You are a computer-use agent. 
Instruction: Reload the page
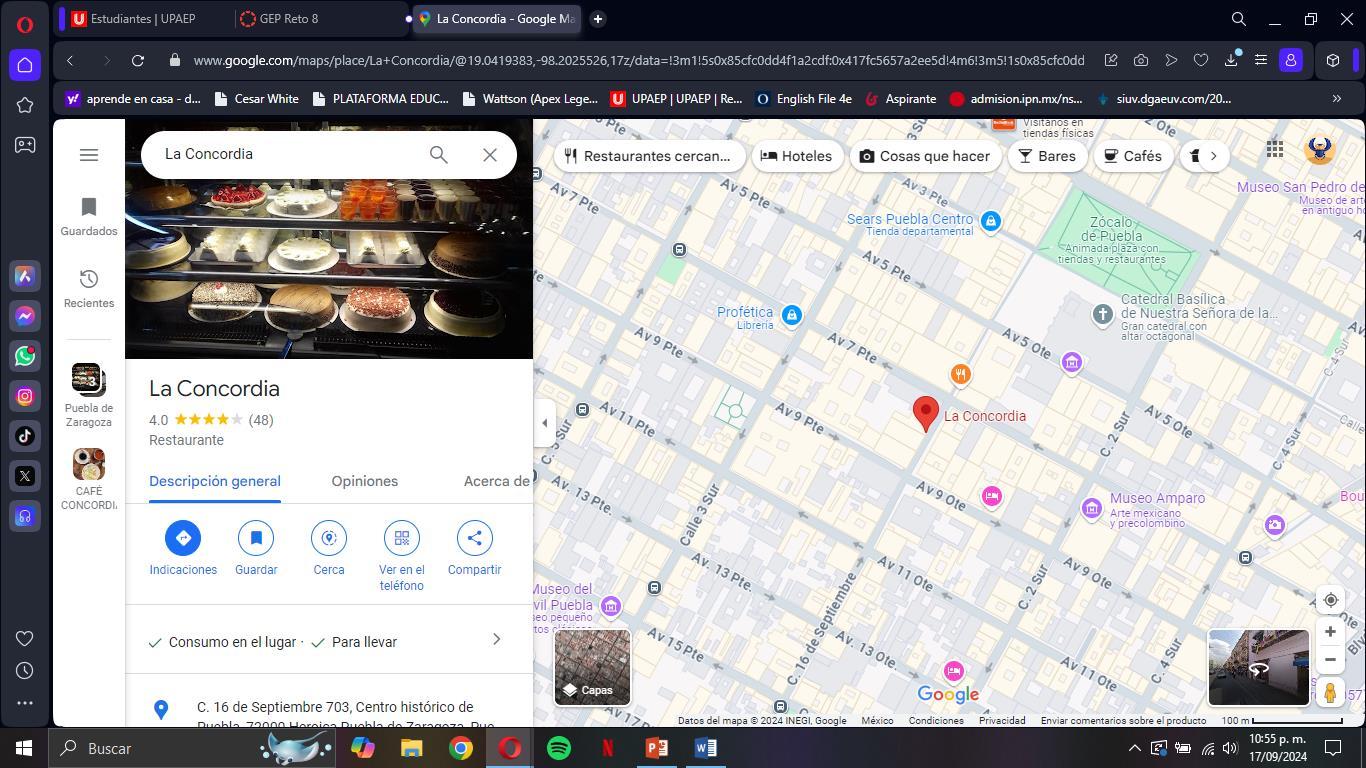pyautogui.click(x=138, y=60)
